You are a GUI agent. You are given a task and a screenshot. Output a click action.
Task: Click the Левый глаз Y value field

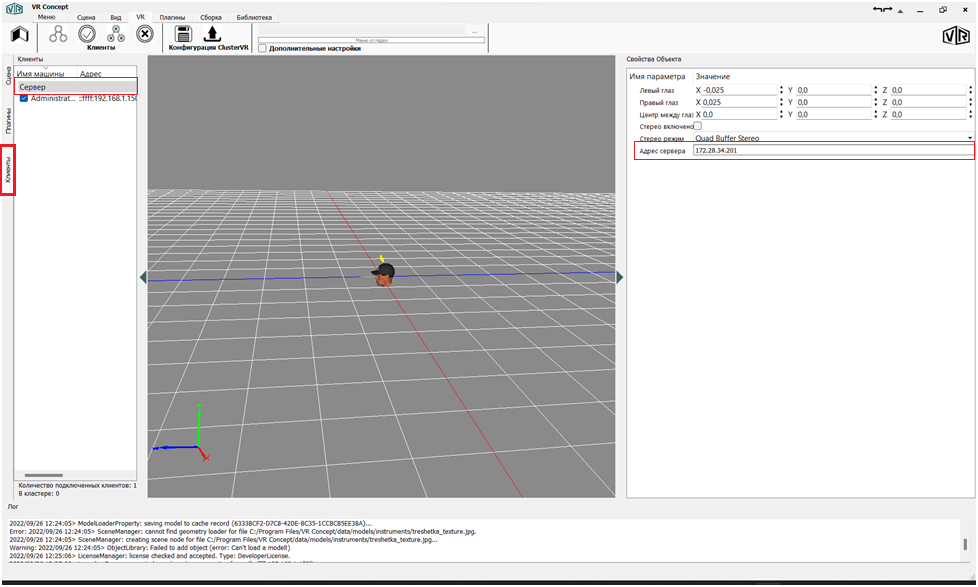click(834, 90)
